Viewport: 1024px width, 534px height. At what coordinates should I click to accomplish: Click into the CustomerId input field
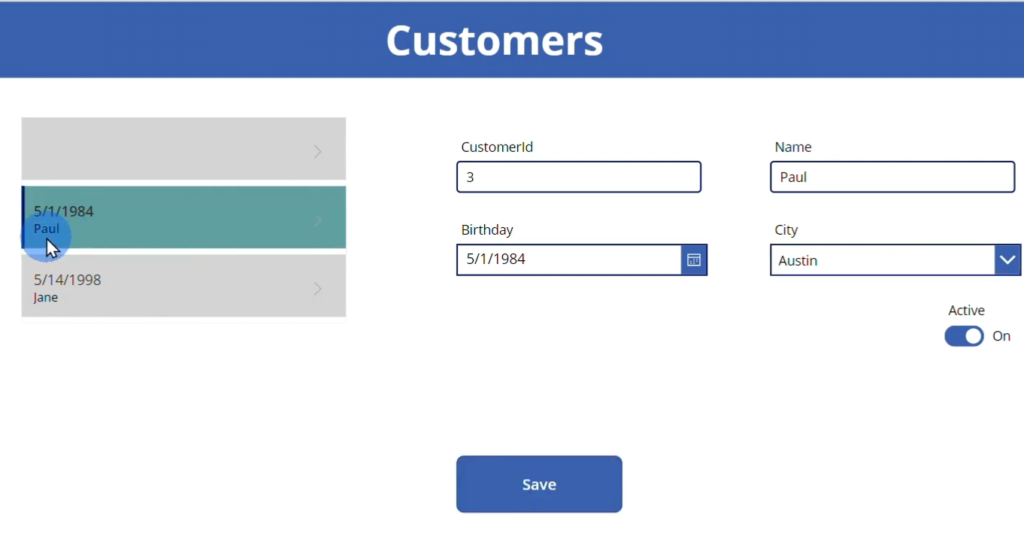(579, 177)
